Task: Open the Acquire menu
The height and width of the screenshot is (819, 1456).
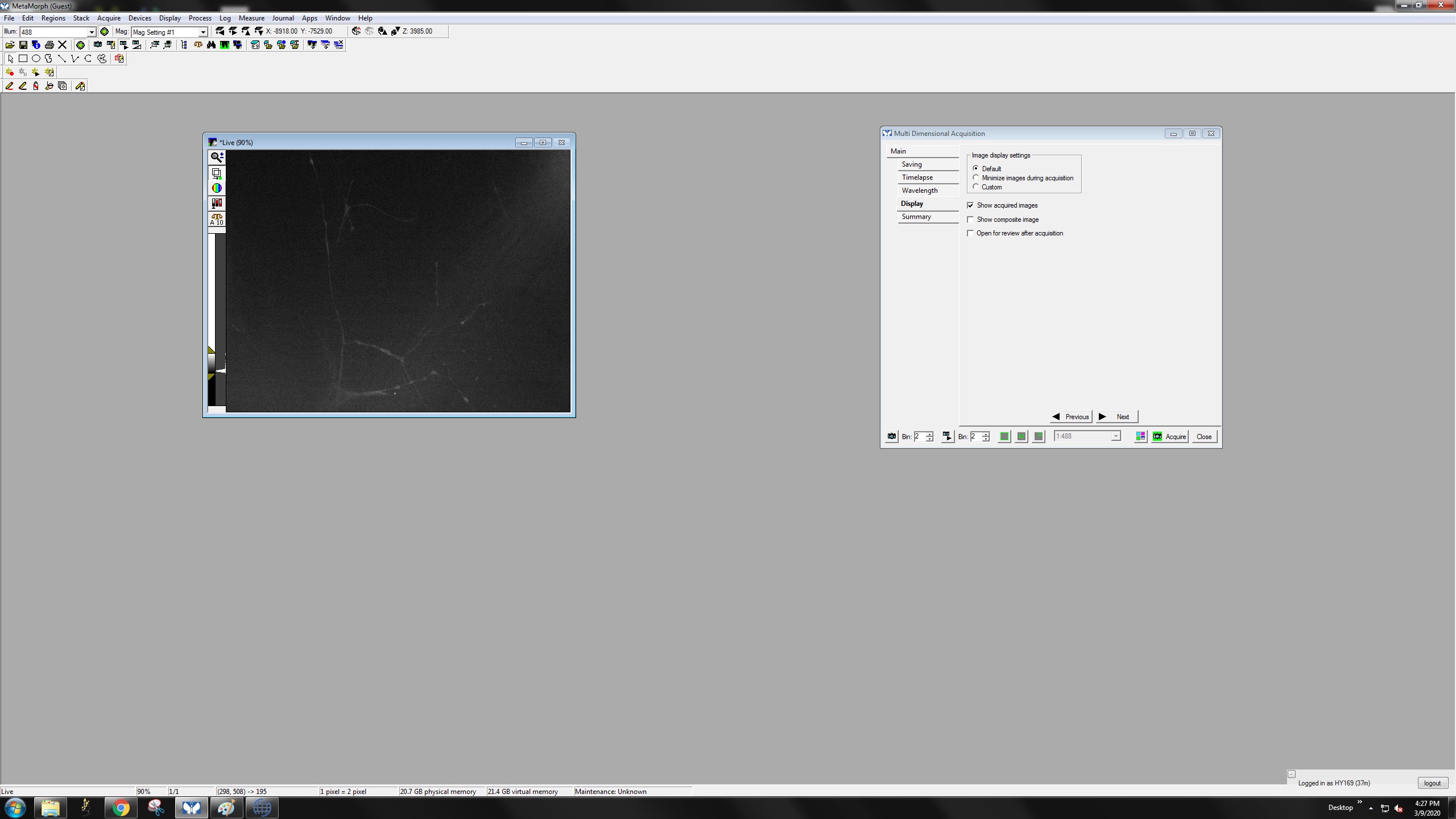Action: coord(109,18)
